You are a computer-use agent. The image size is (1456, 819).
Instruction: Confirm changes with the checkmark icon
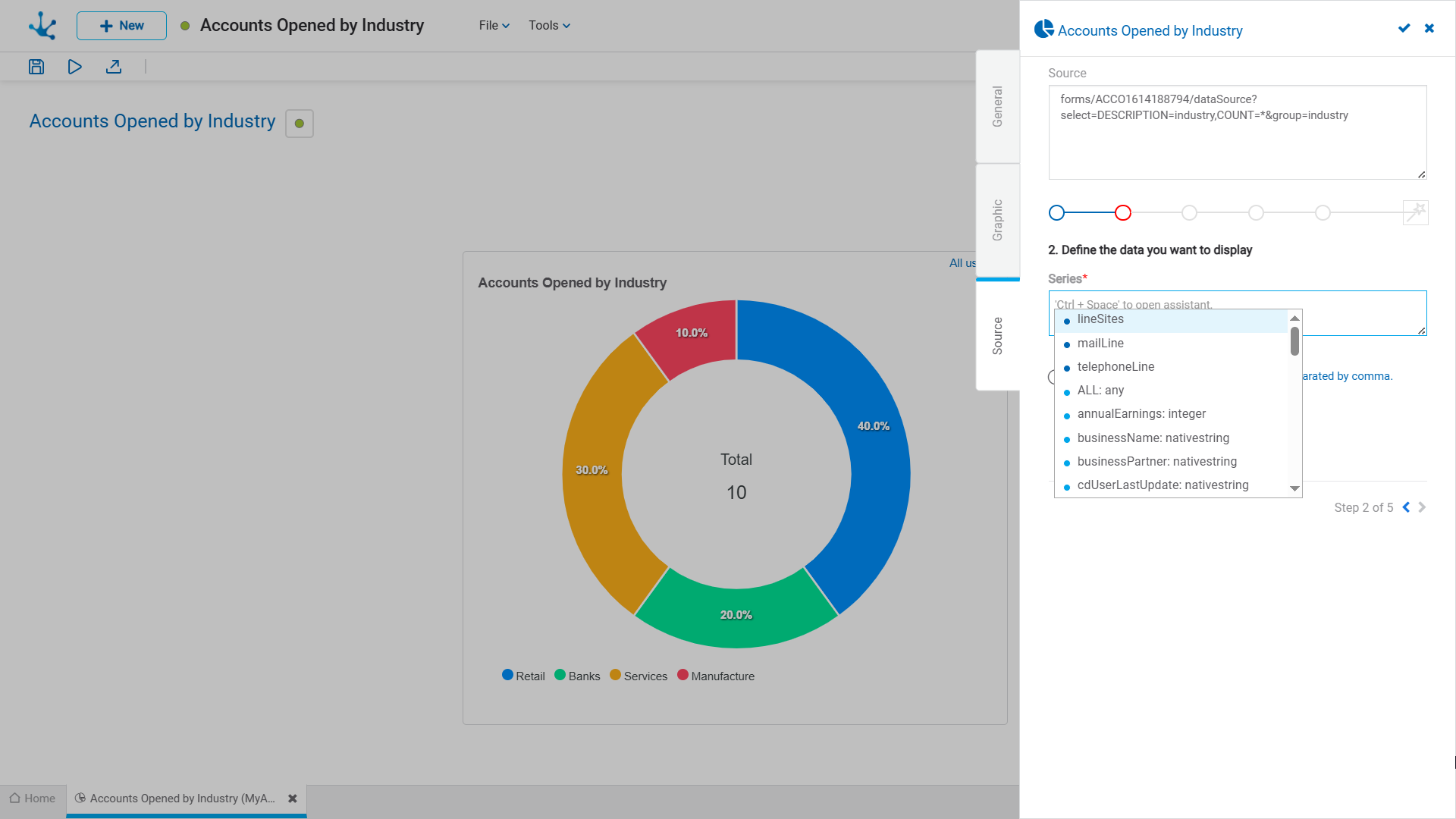[1404, 28]
